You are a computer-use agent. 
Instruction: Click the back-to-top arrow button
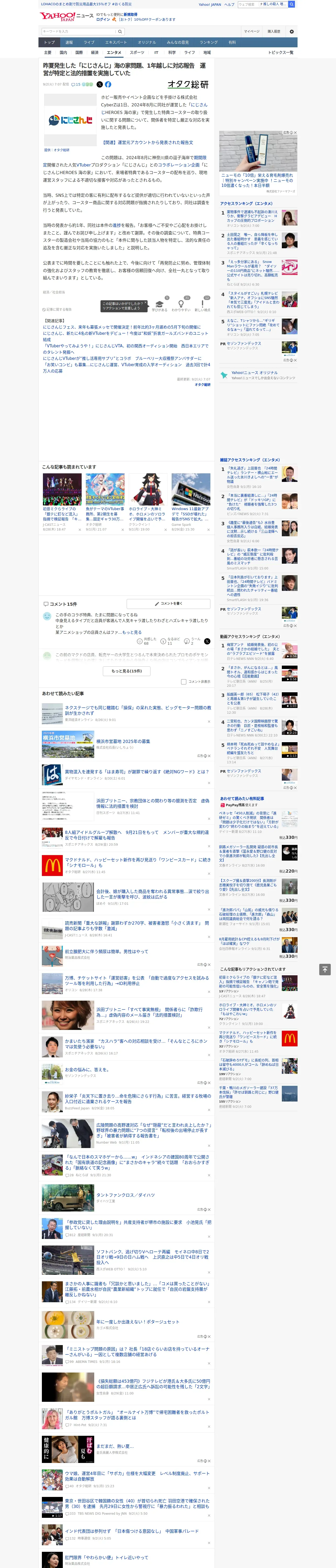click(325, 969)
